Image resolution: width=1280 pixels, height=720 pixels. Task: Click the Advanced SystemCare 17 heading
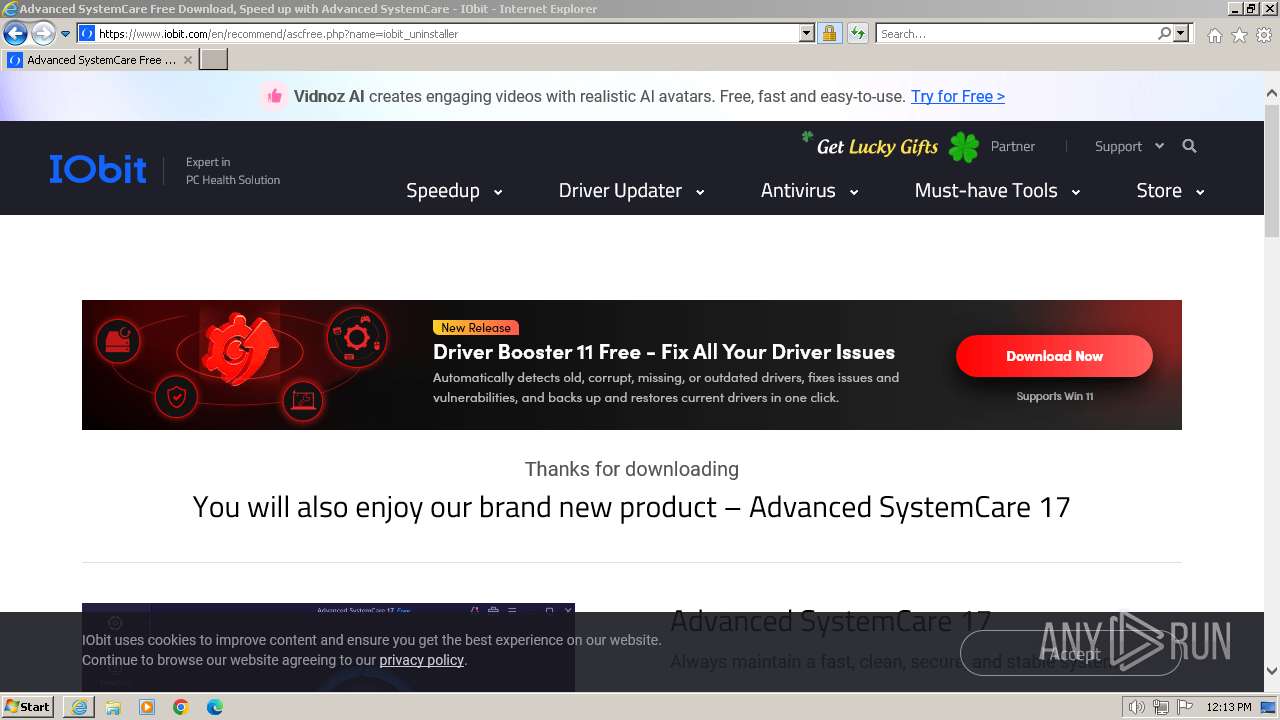830,621
